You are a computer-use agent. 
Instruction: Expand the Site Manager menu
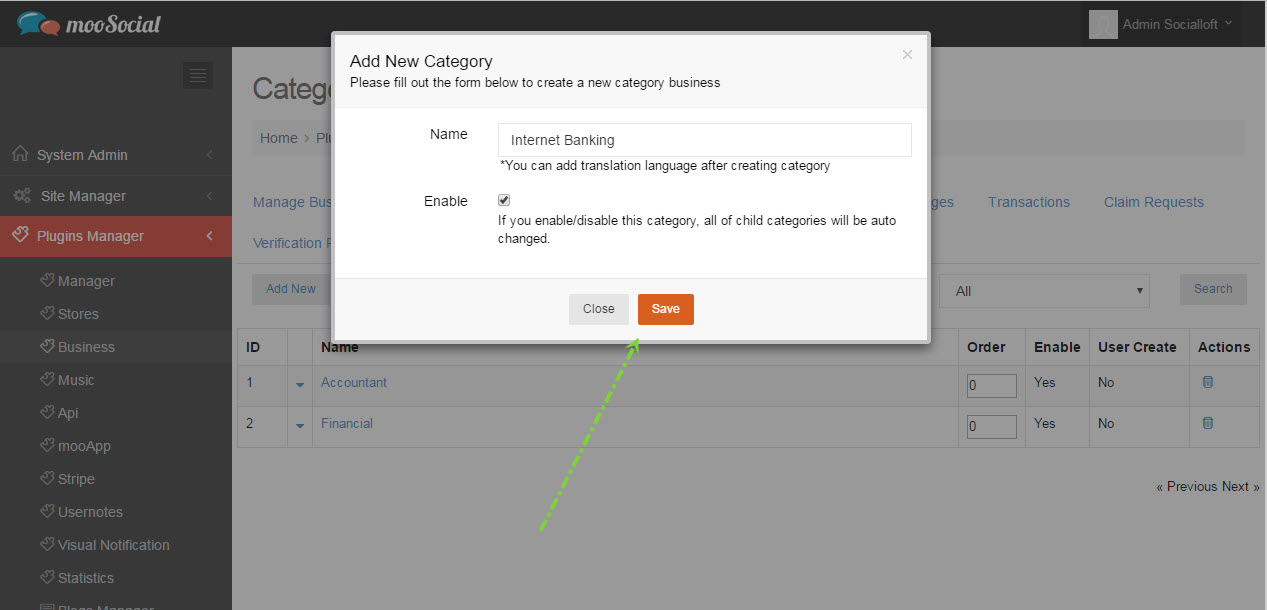(116, 196)
